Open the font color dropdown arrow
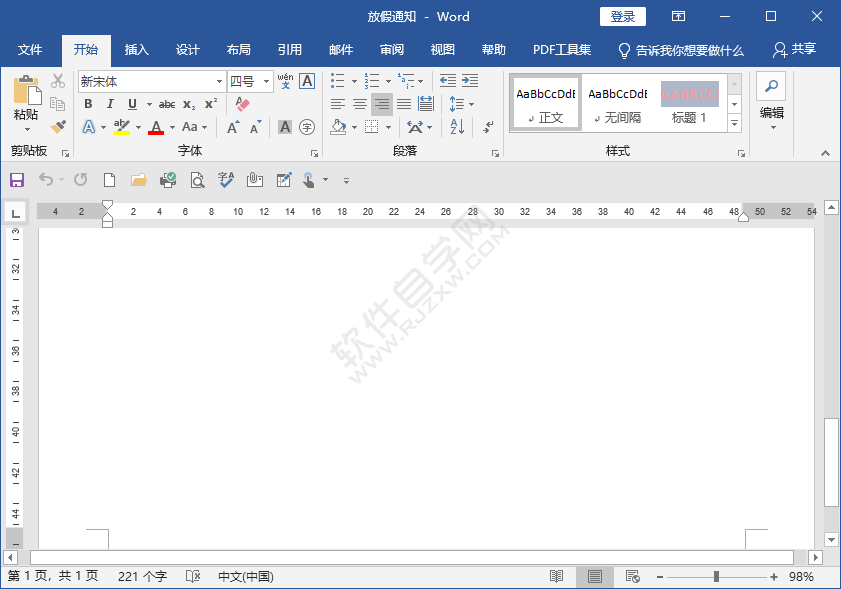This screenshot has height=589, width=841. click(x=171, y=125)
